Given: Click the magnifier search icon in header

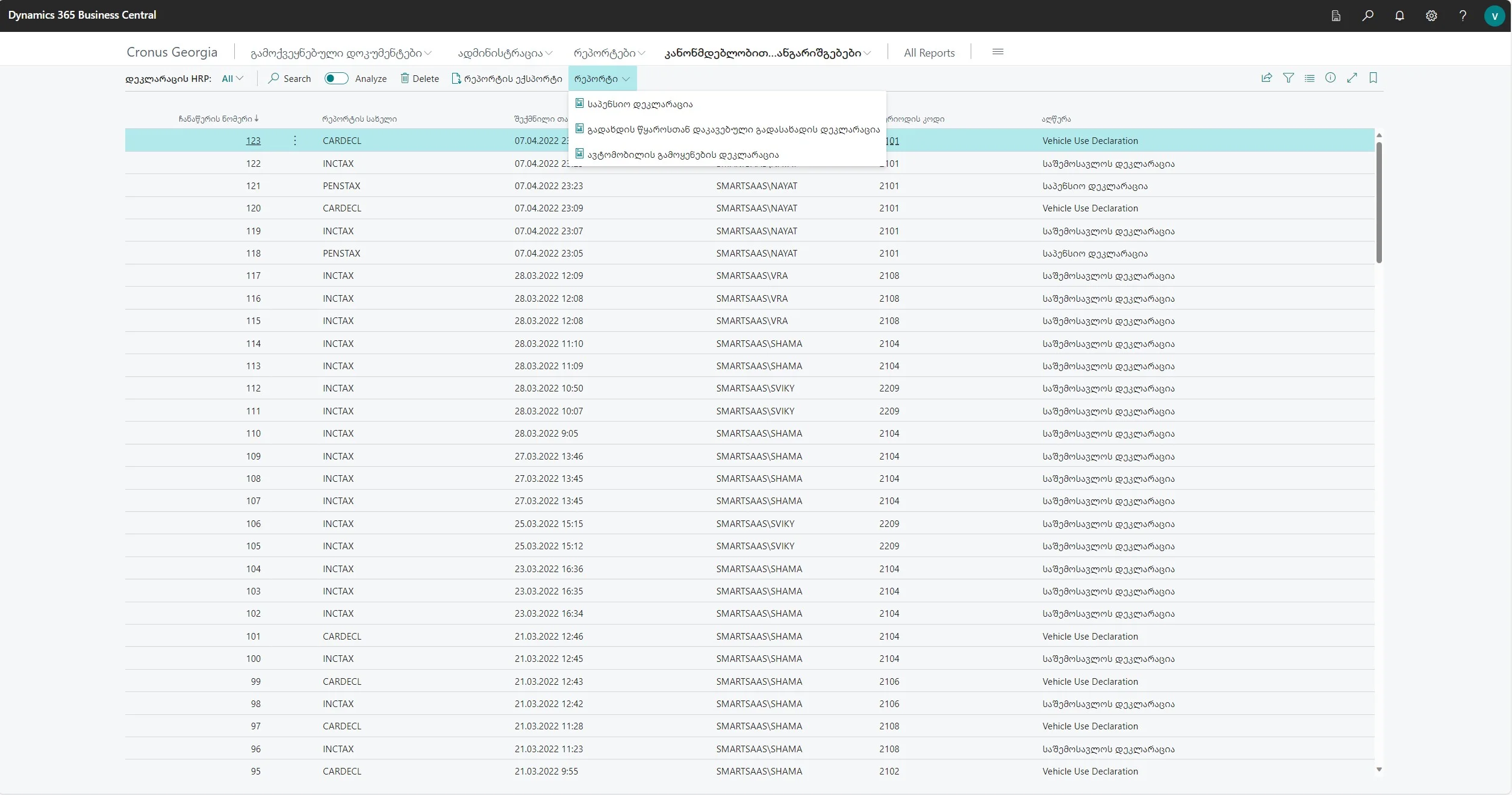Looking at the screenshot, I should [x=1367, y=16].
